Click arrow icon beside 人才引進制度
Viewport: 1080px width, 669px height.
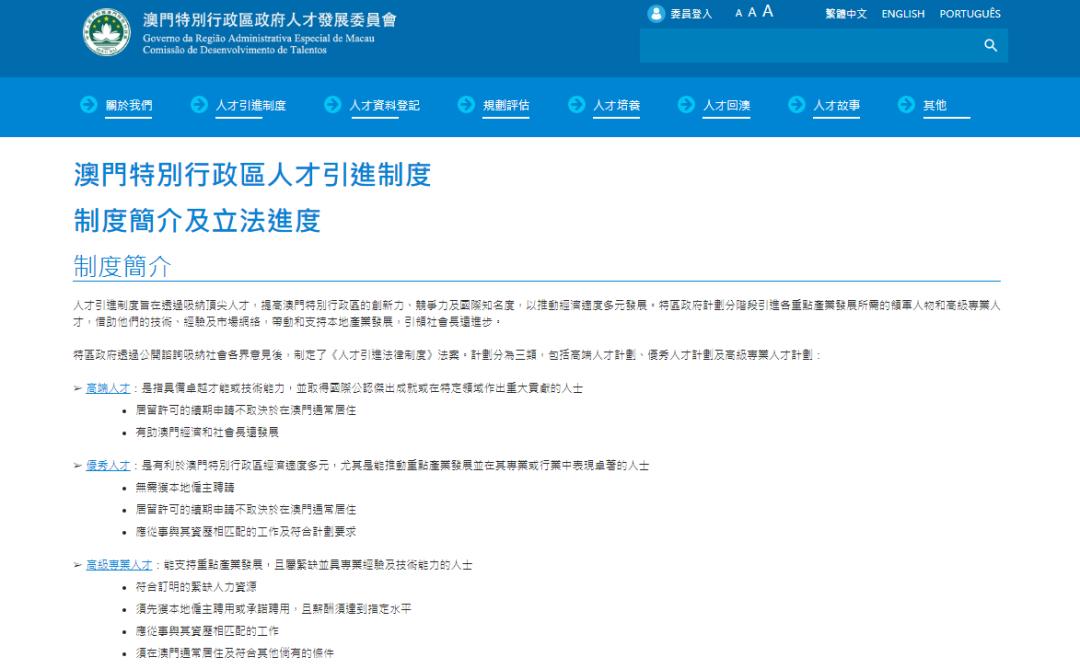(199, 105)
